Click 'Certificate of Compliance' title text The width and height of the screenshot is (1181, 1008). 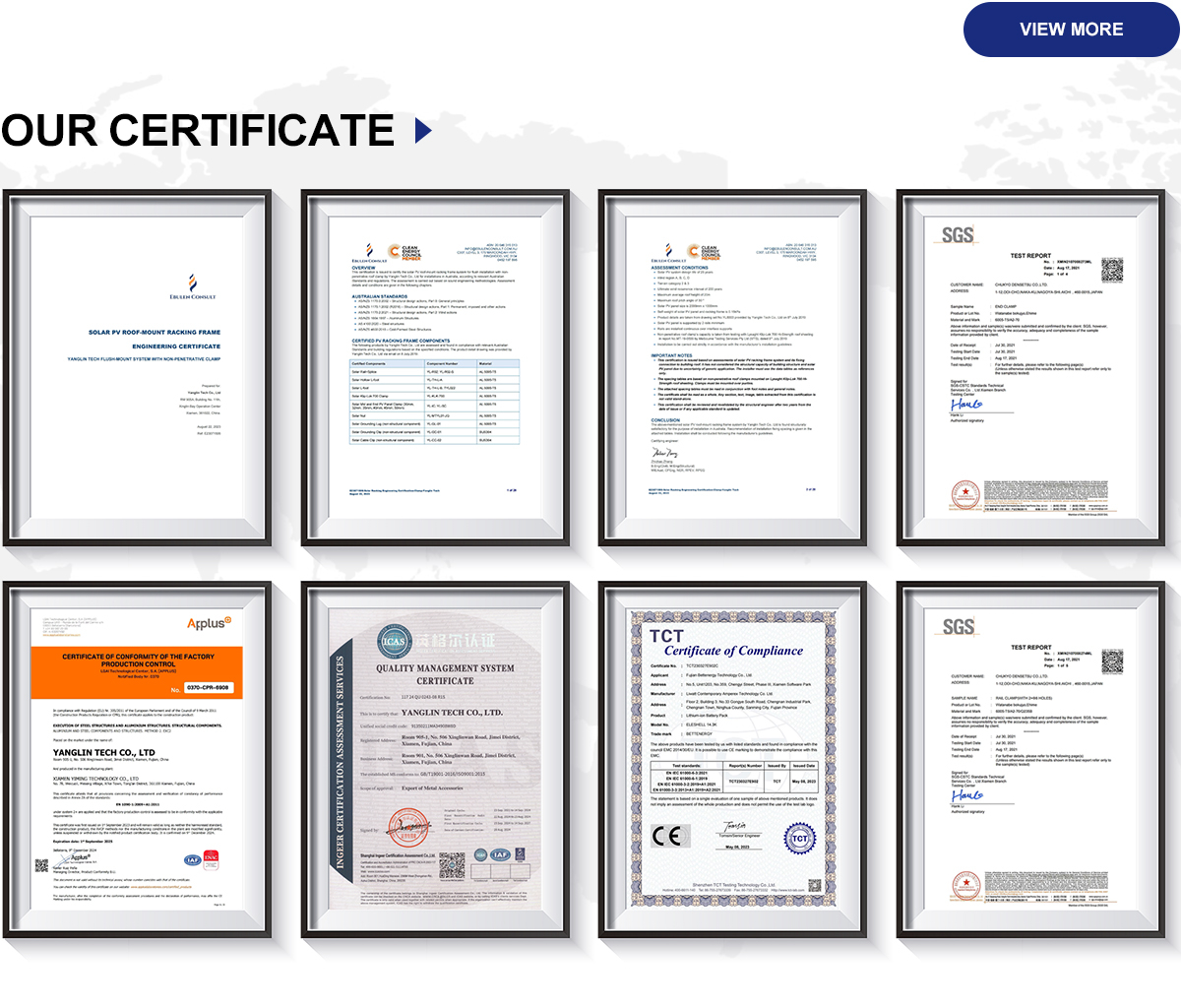click(733, 651)
